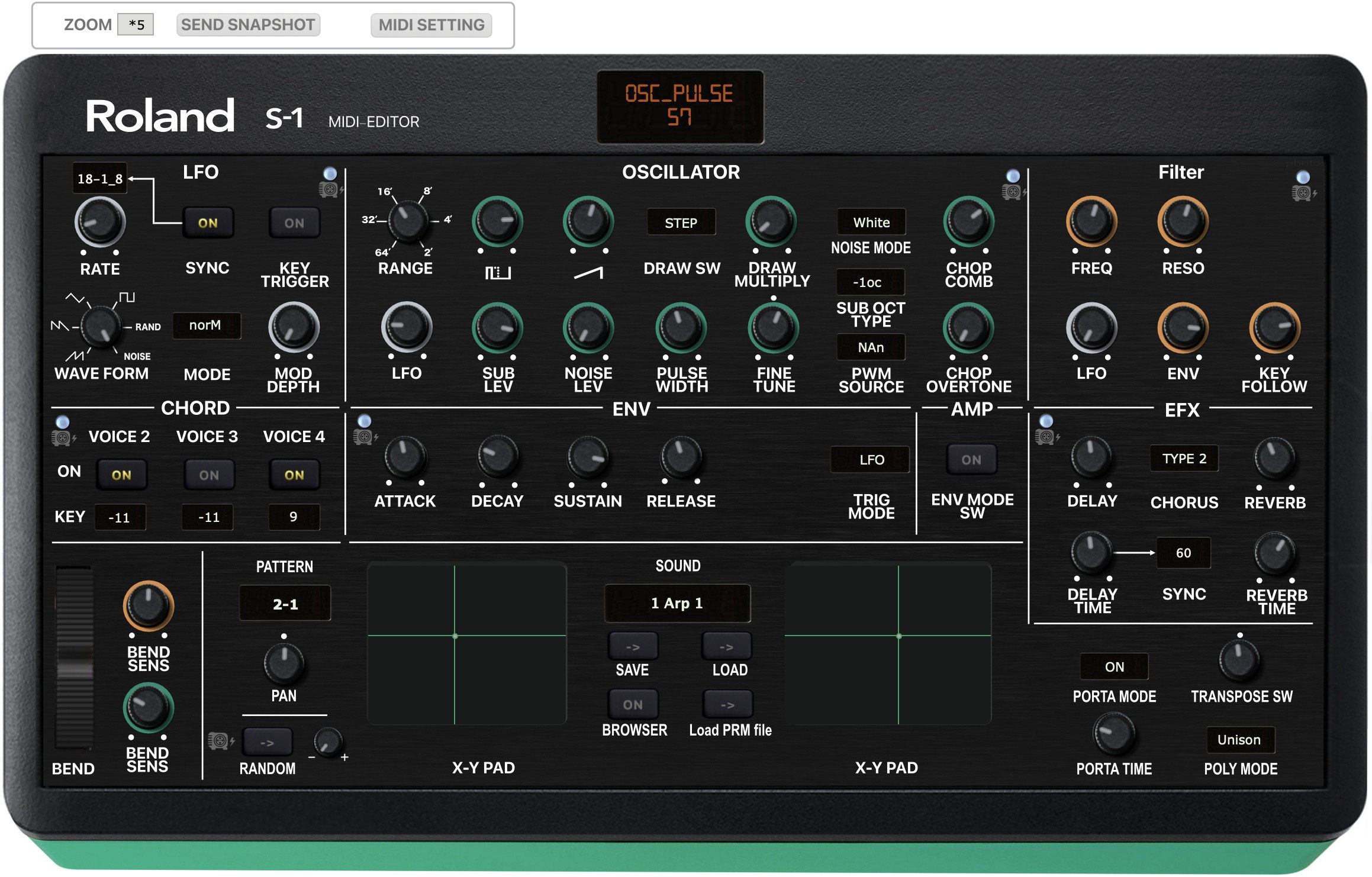1372x877 pixels.
Task: Turn off LFO SYNC
Action: pos(208,223)
